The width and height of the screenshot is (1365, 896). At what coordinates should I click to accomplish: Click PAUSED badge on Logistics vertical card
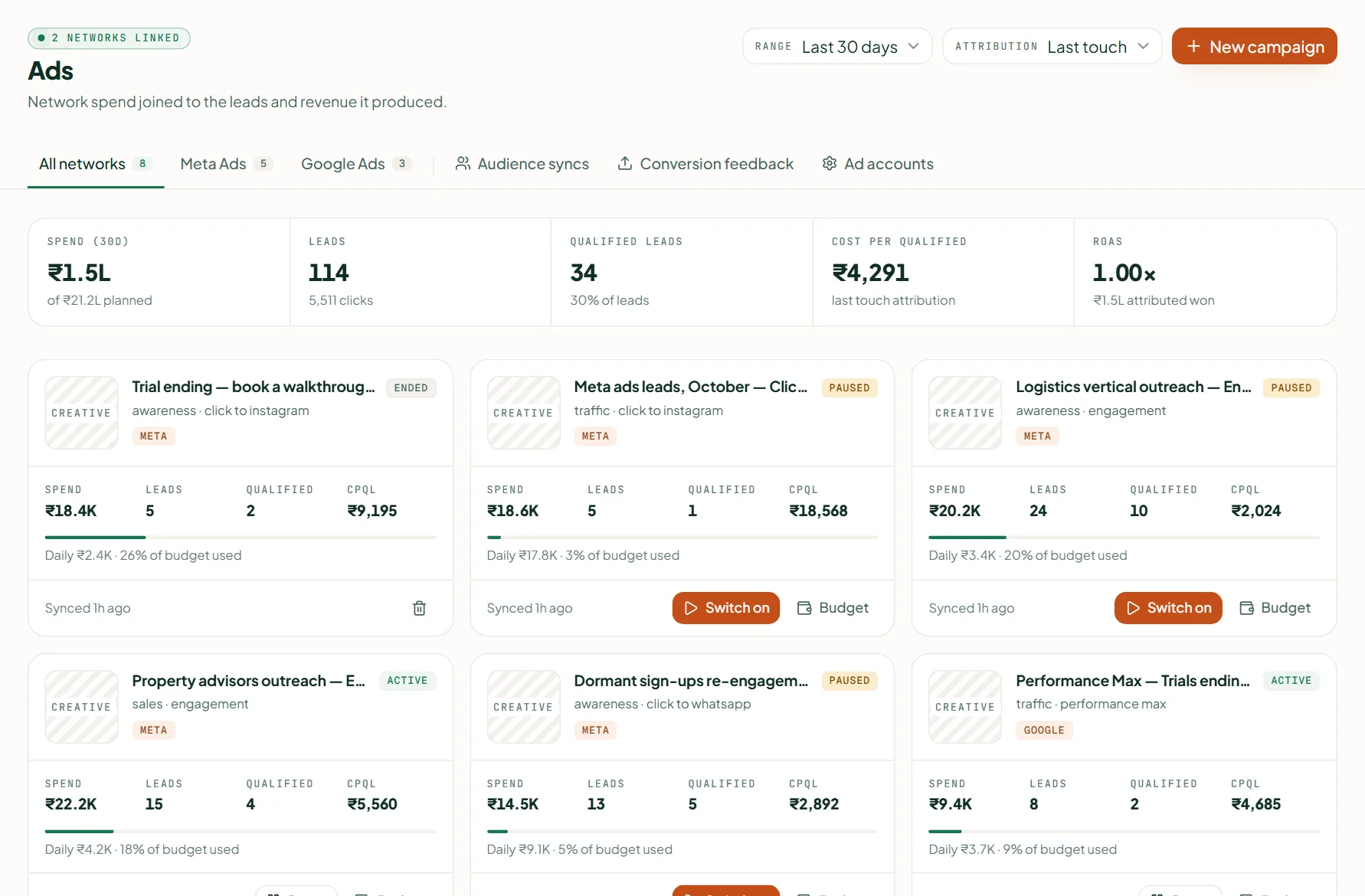[1291, 388]
